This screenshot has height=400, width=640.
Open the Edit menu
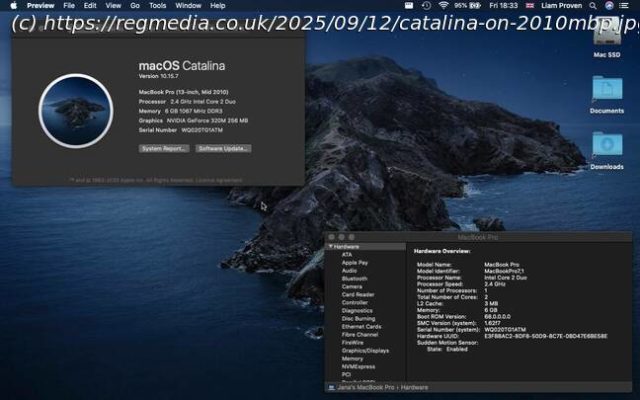pyautogui.click(x=90, y=6)
